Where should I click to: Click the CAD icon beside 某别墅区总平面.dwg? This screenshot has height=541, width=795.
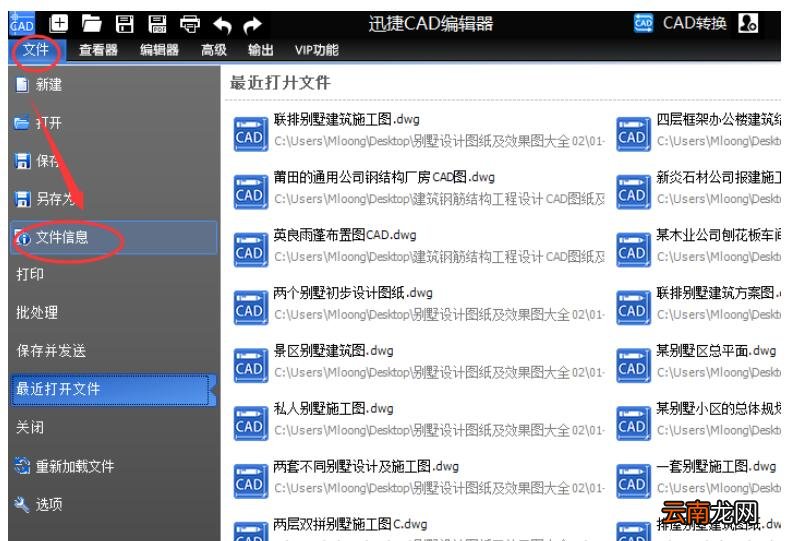(633, 366)
